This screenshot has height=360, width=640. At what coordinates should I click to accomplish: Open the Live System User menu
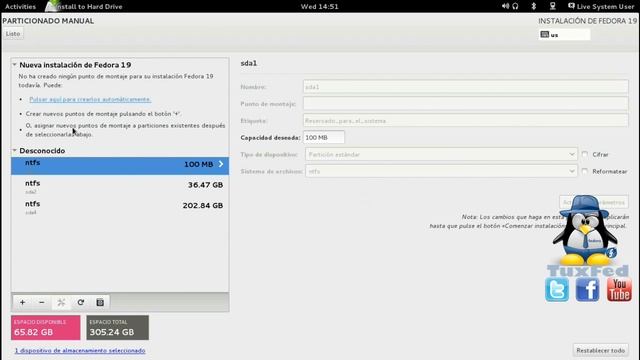[x=601, y=7]
